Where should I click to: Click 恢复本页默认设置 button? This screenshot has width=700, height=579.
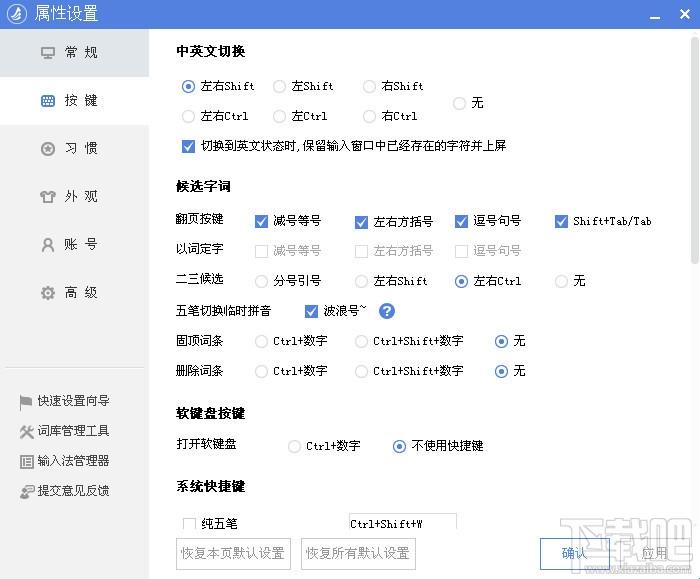(x=233, y=554)
